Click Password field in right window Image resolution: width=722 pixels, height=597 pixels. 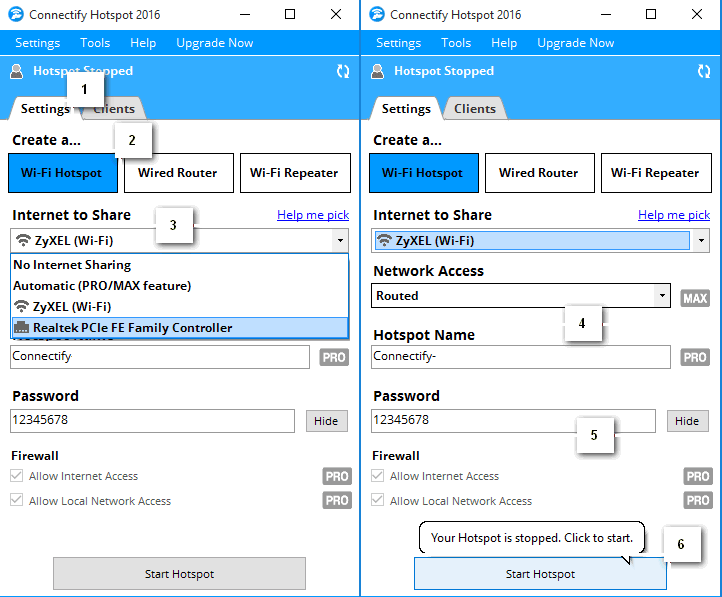pos(513,421)
